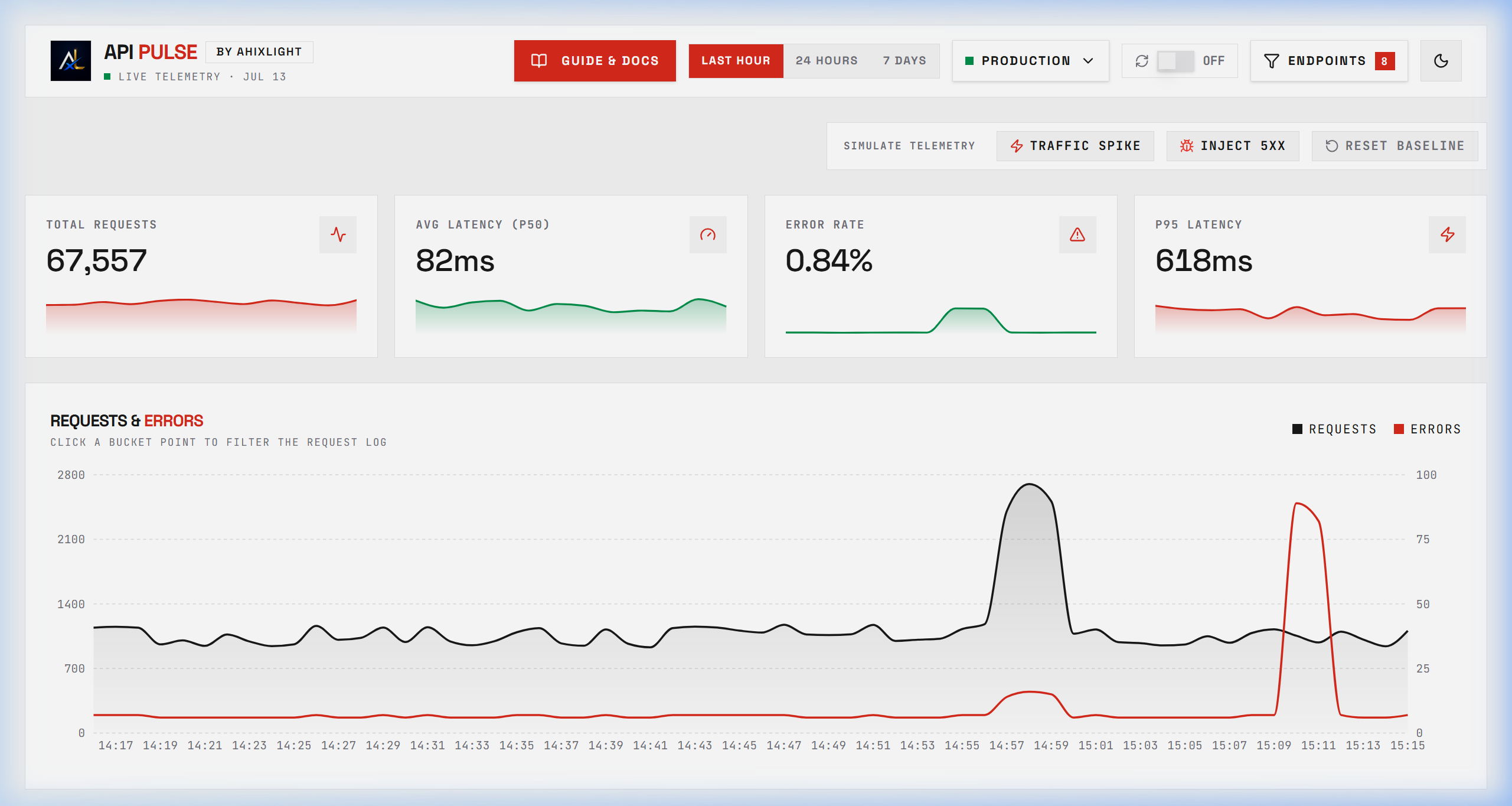Click the BY AHIXLIGHT badge
Screen dimensions: 1512x806
[x=259, y=52]
